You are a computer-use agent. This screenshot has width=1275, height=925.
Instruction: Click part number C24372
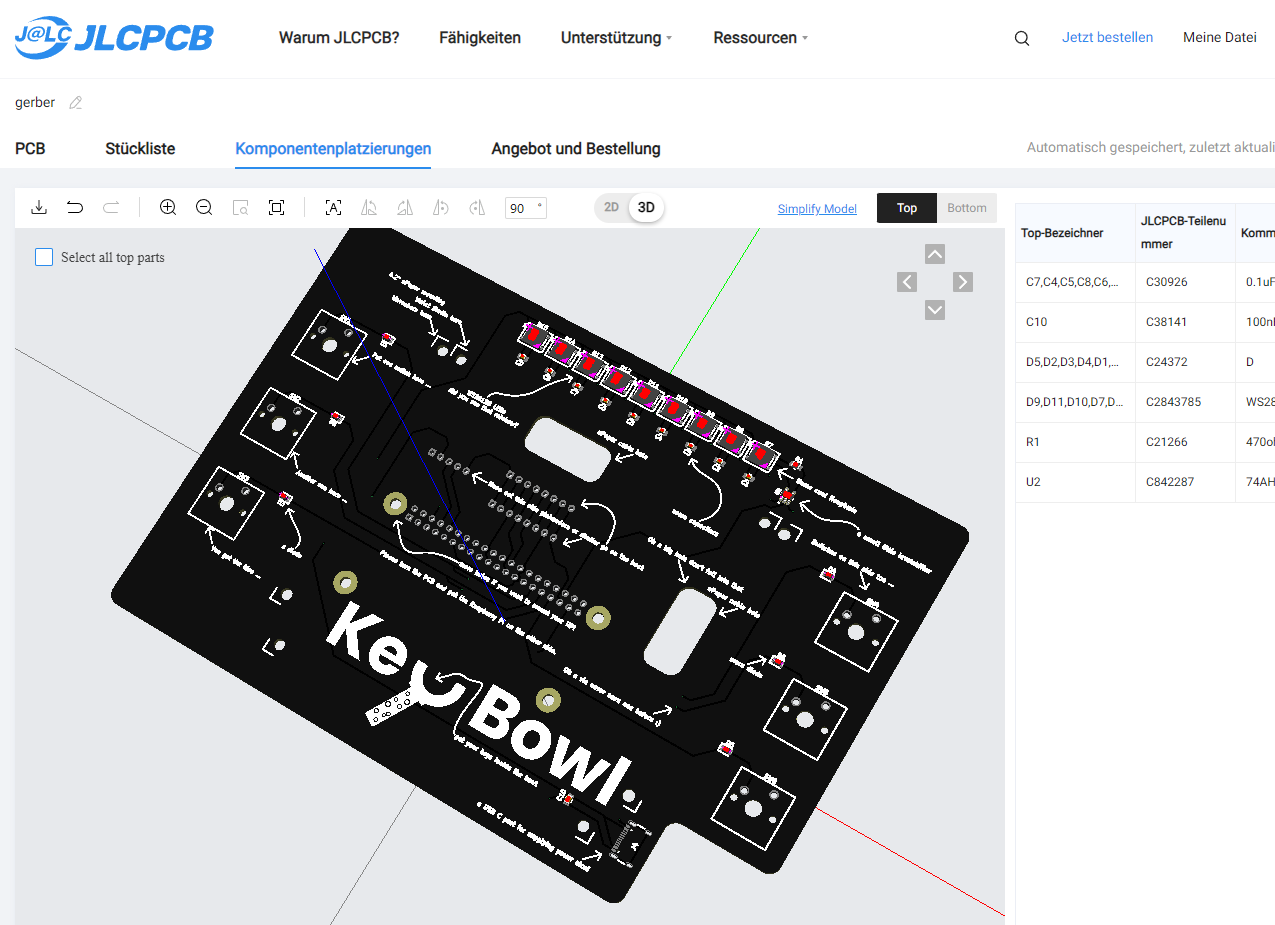(x=1167, y=362)
